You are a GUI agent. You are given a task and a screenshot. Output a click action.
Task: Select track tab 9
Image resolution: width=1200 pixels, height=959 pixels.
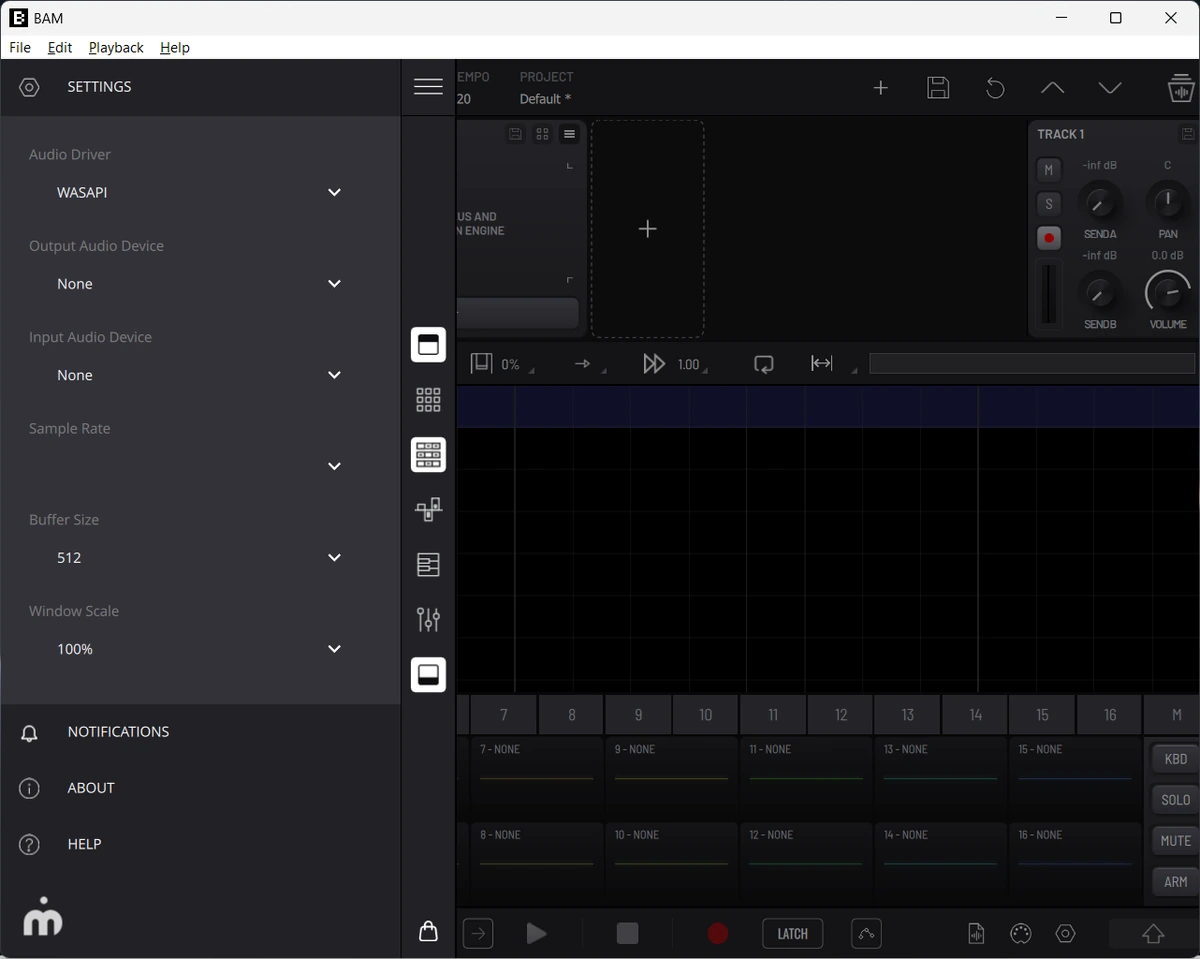(x=638, y=715)
